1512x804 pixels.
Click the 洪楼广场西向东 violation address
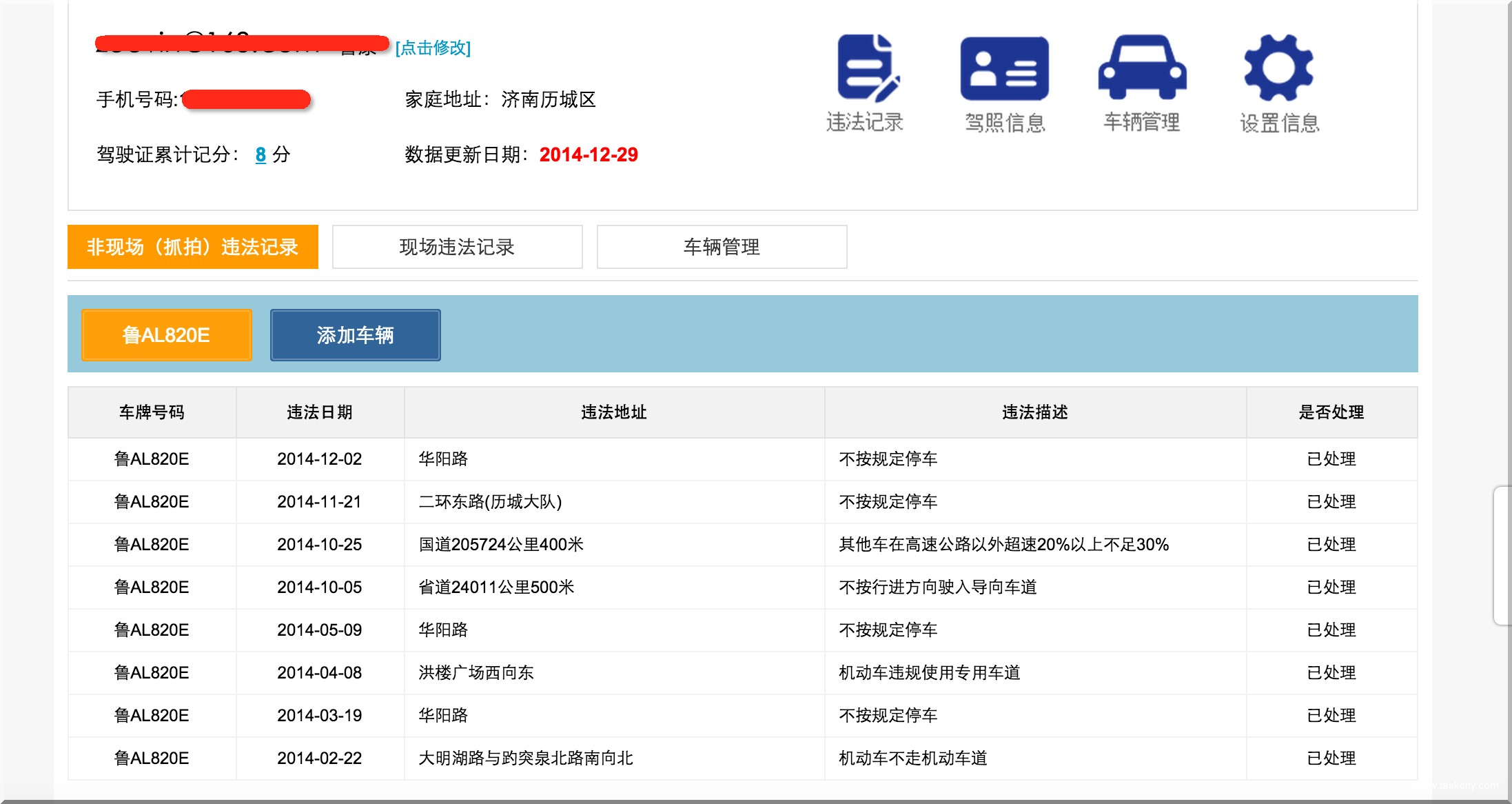pos(476,673)
